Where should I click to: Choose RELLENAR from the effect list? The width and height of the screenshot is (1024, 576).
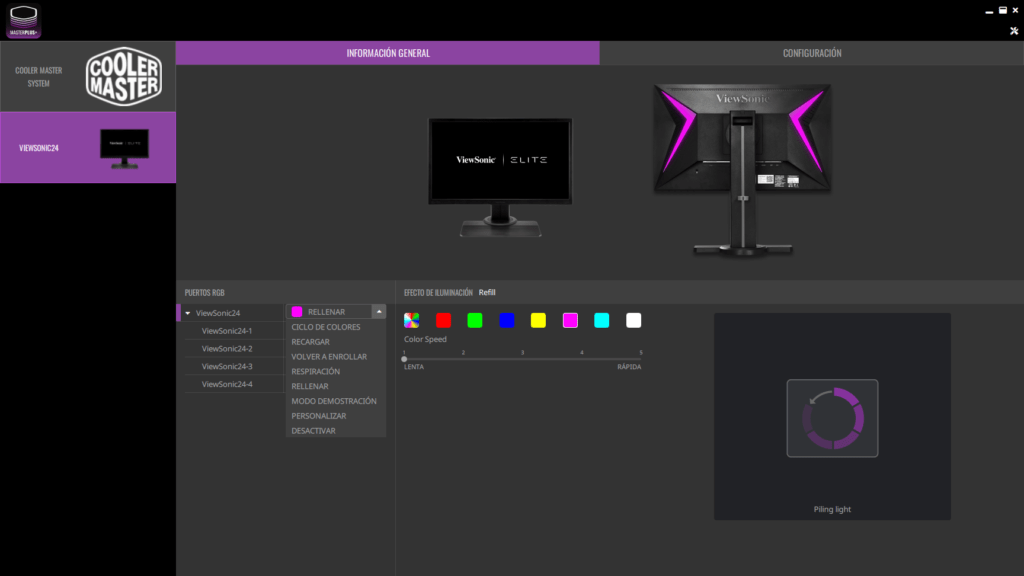310,386
